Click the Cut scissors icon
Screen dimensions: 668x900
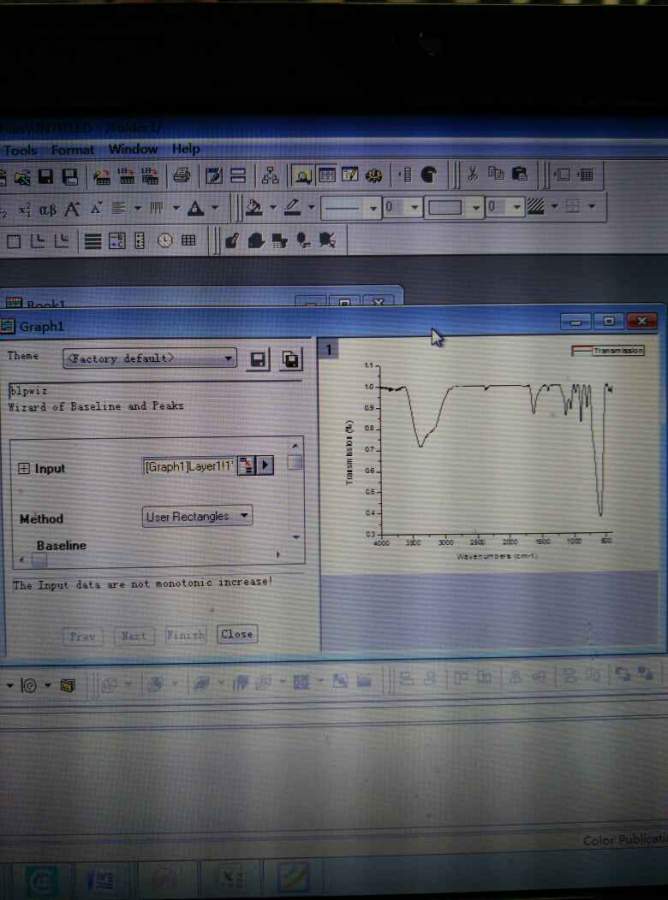tap(472, 174)
